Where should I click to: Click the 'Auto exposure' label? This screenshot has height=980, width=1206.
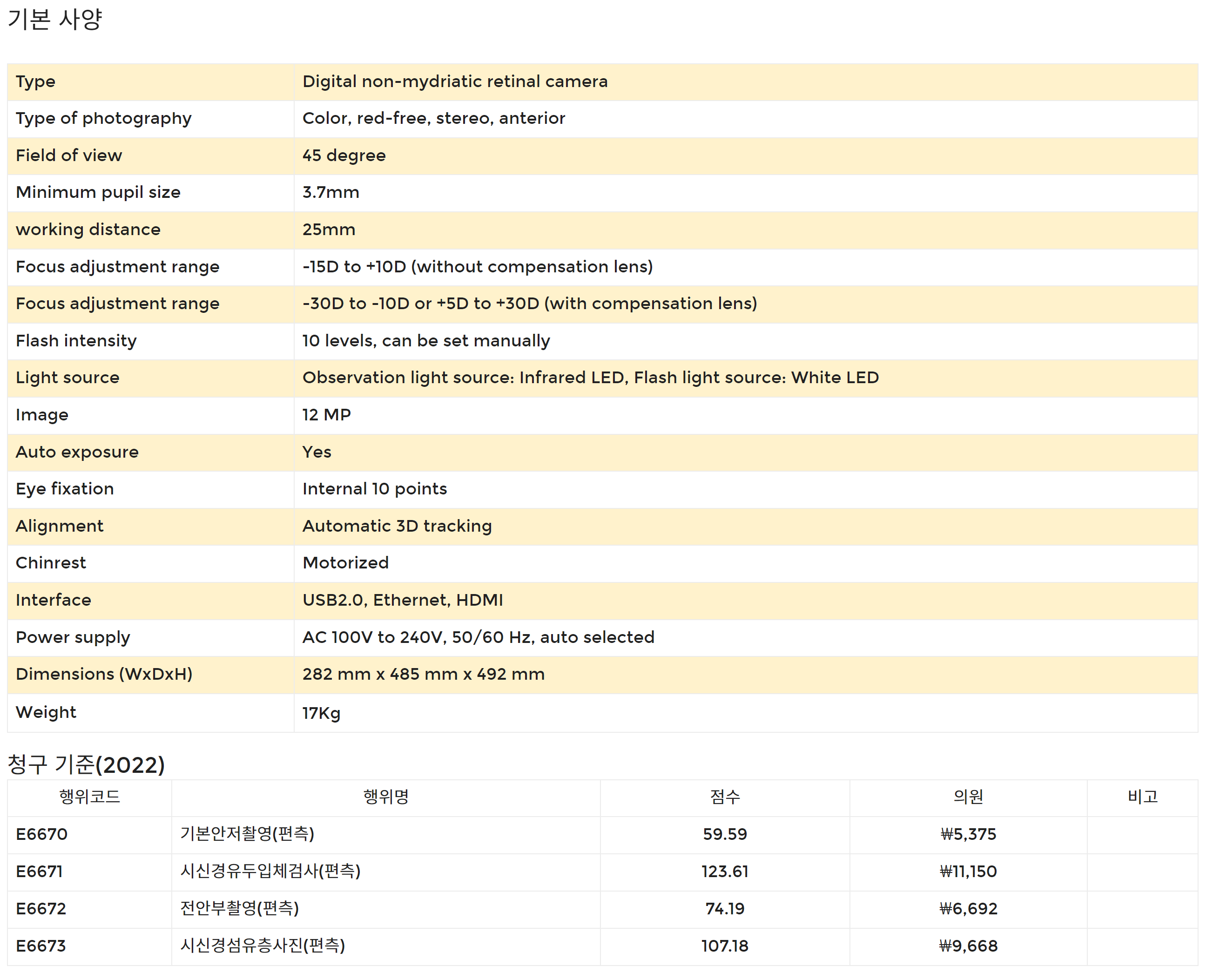coord(77,452)
